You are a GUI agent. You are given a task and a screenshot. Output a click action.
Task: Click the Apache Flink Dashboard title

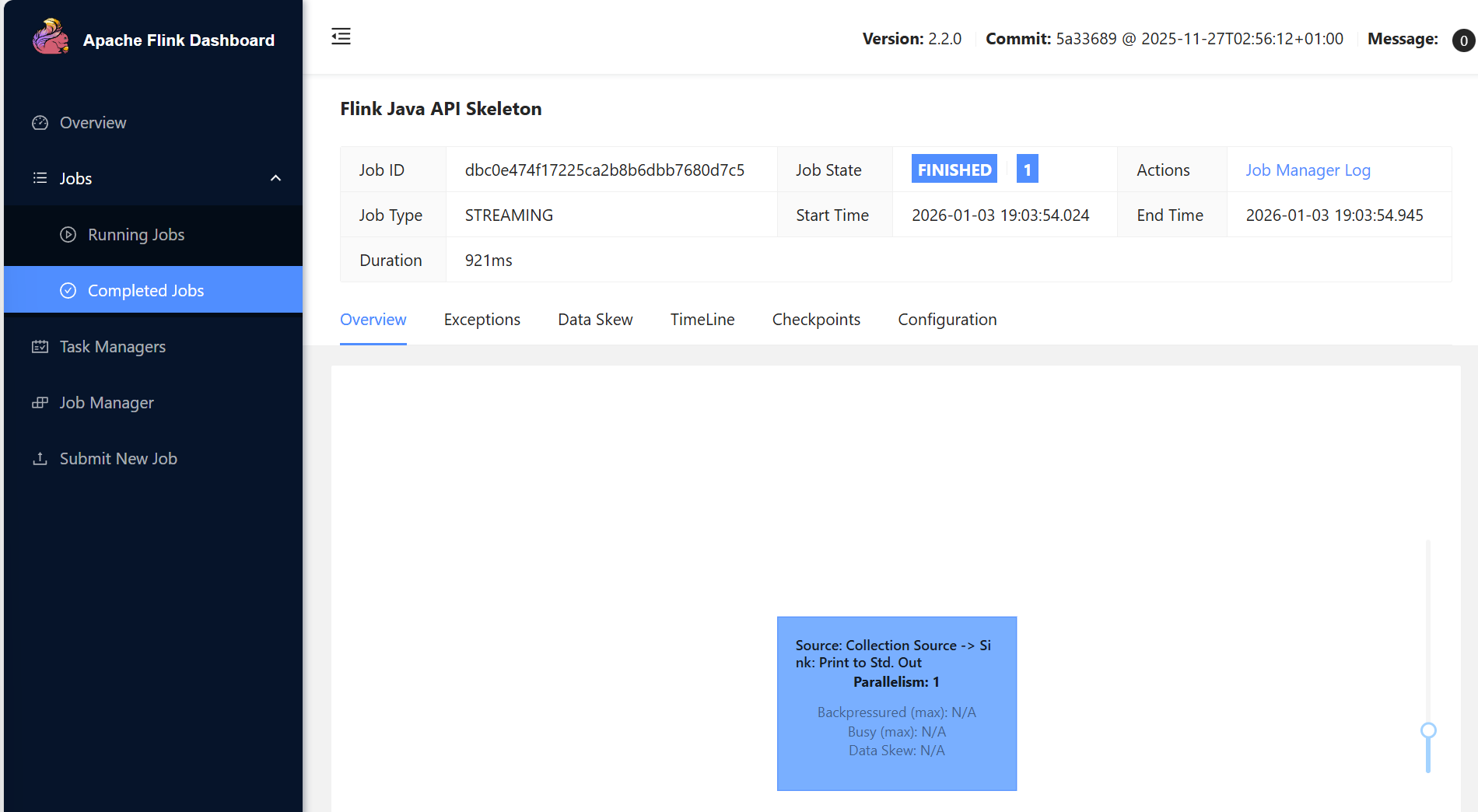point(179,40)
